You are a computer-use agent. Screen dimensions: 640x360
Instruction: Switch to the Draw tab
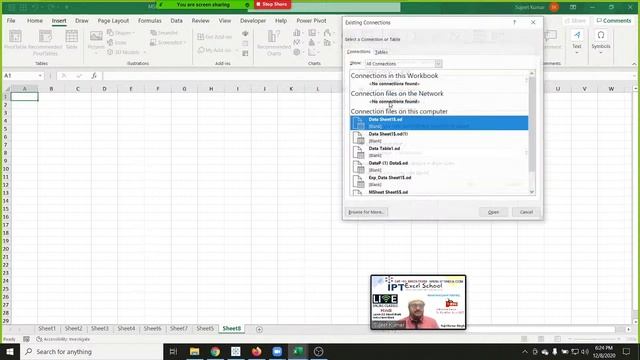(x=82, y=20)
